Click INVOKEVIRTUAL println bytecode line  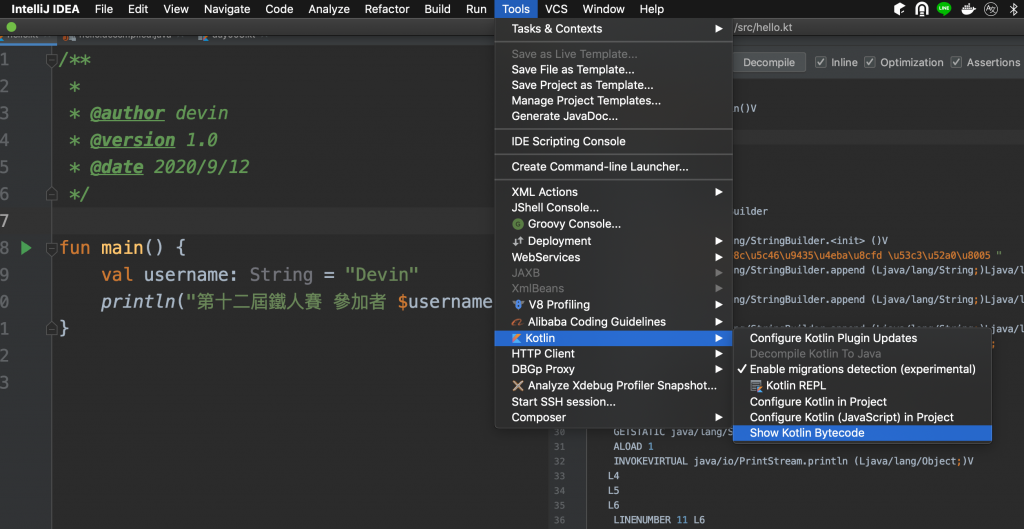[x=793, y=461]
